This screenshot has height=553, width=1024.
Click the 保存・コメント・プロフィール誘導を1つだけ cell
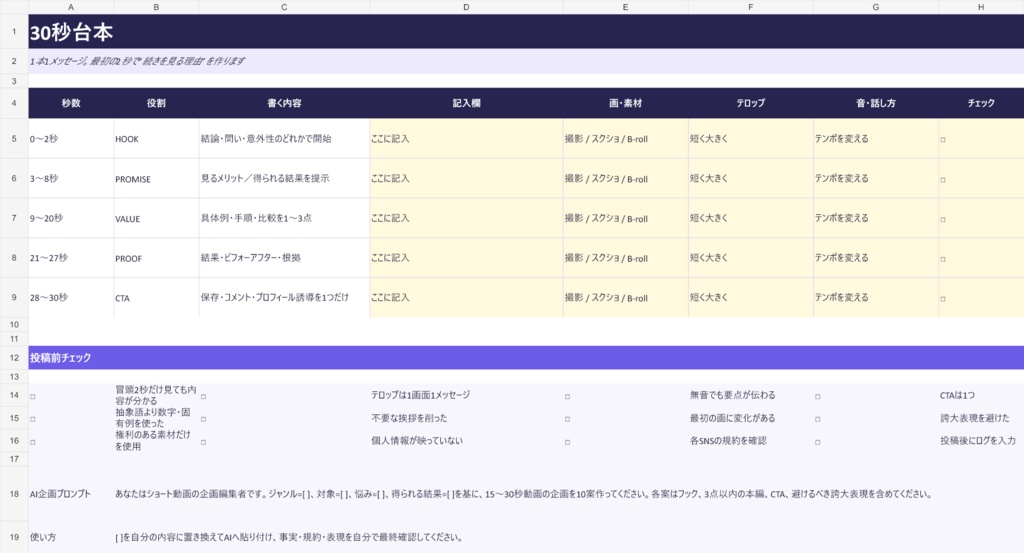[284, 298]
